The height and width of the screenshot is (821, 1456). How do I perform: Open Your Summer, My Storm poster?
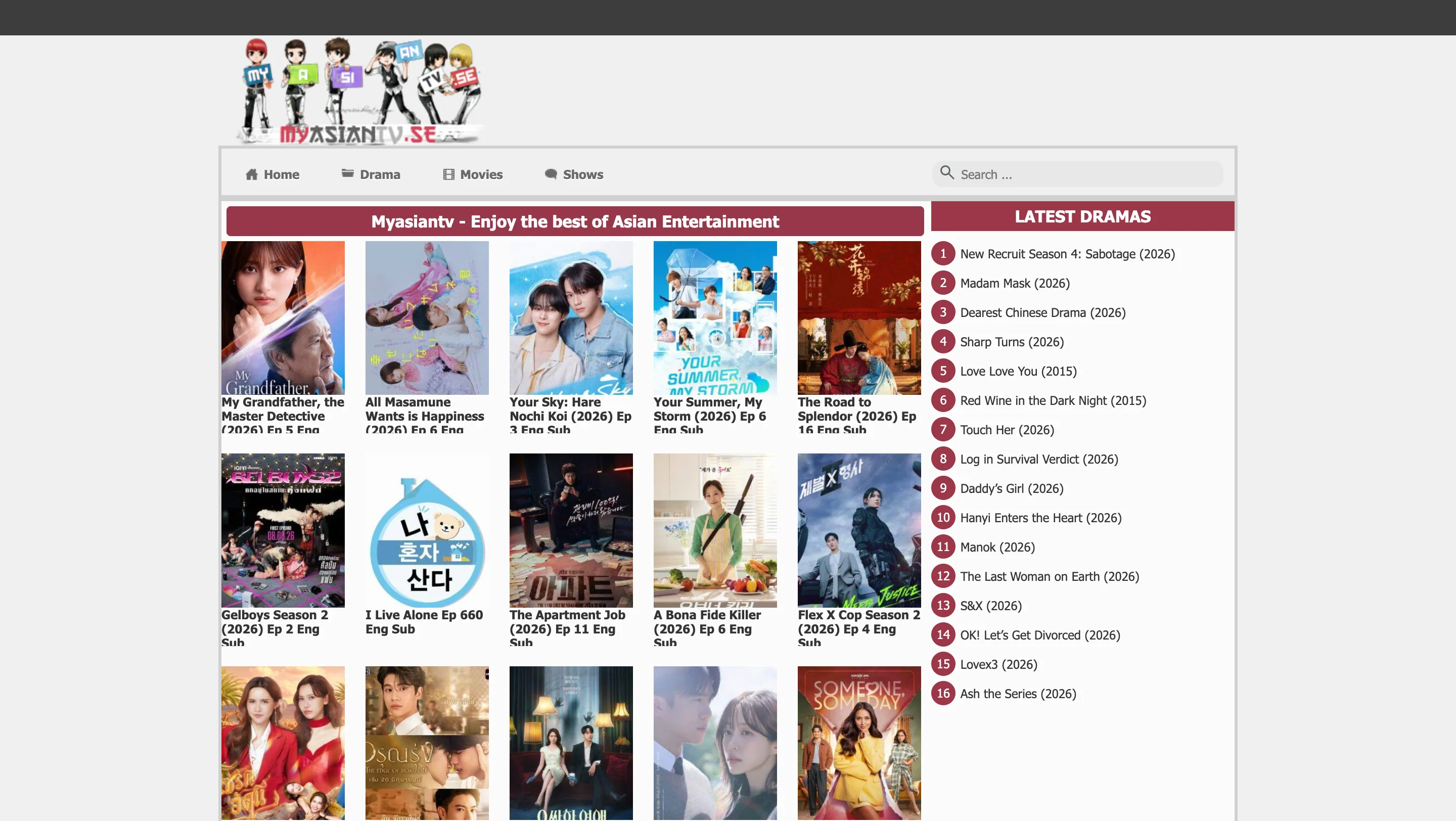click(715, 318)
